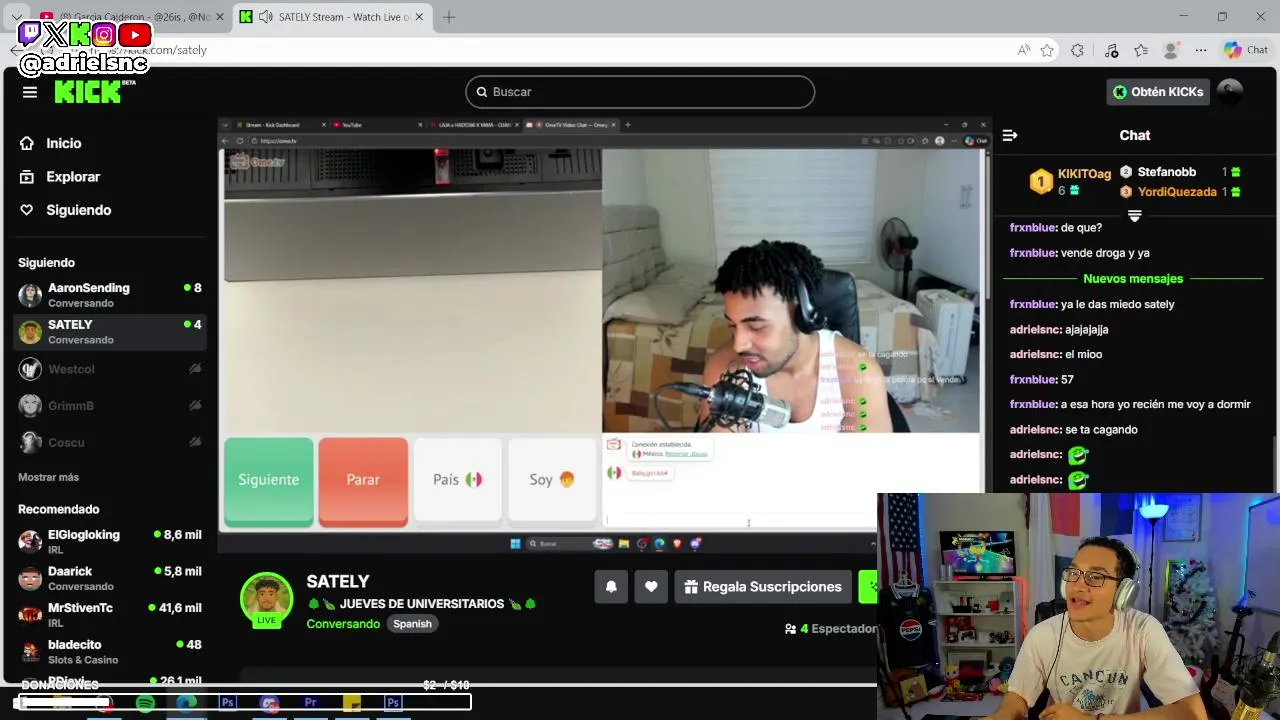Open the recommended channel bladecito

pyautogui.click(x=110, y=652)
